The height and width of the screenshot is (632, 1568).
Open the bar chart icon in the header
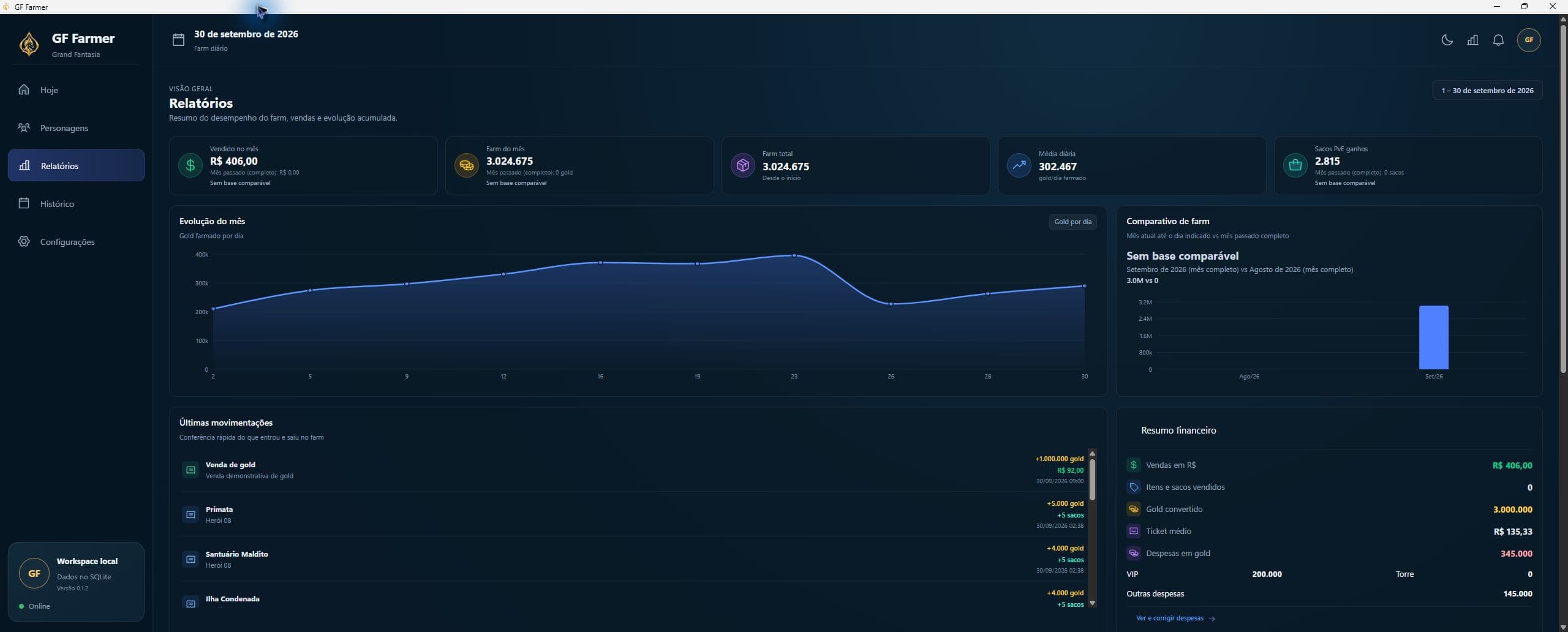pos(1472,40)
